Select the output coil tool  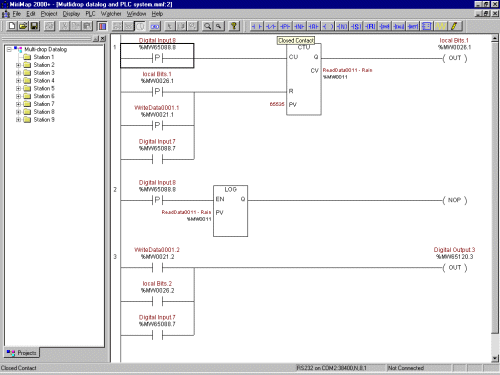(x=328, y=26)
